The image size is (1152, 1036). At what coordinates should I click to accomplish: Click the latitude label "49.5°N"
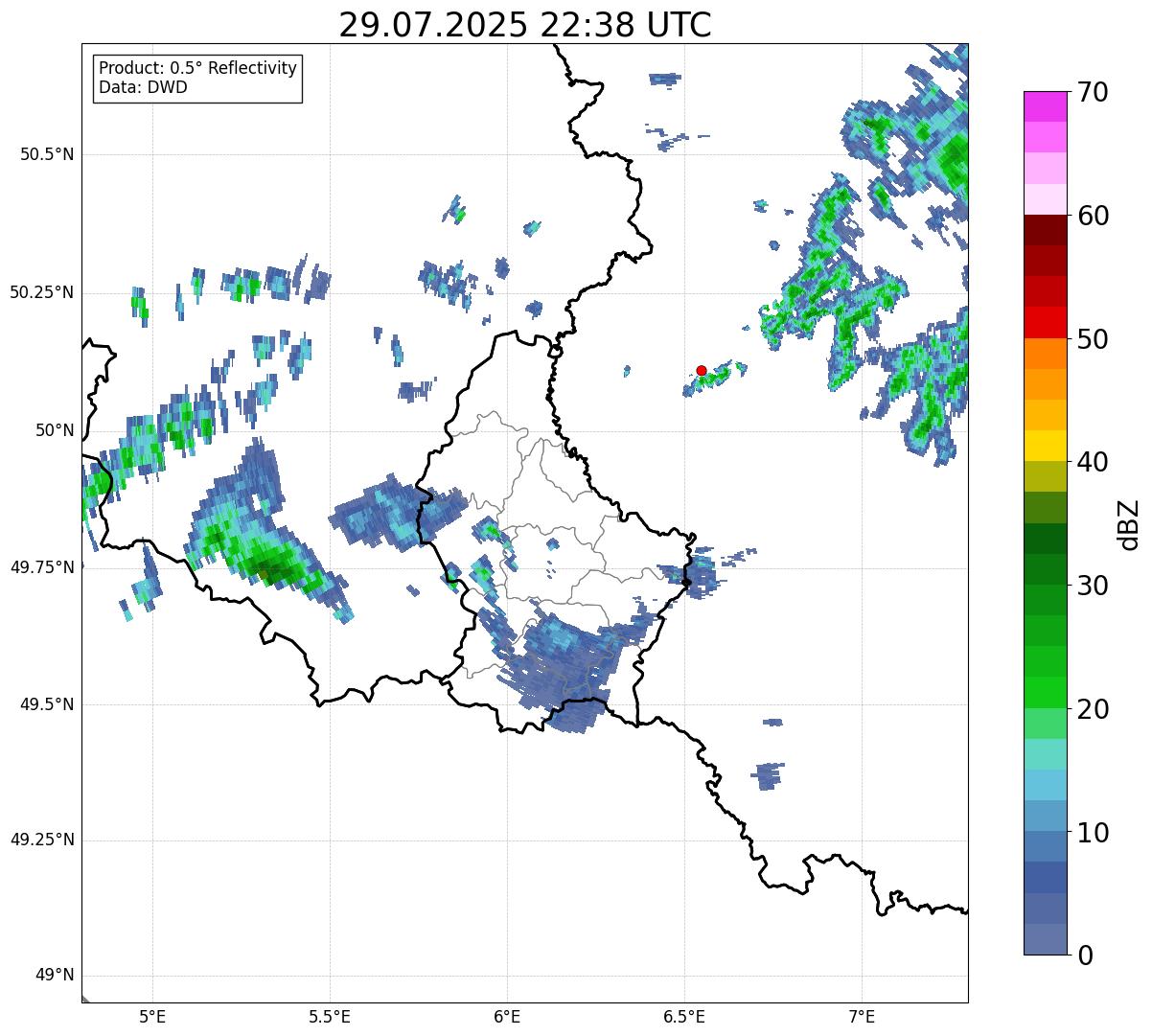47,704
